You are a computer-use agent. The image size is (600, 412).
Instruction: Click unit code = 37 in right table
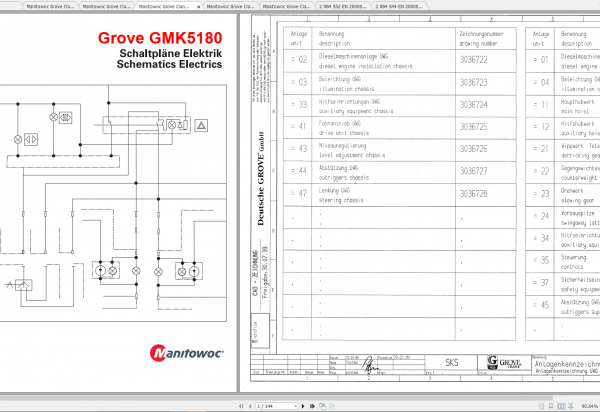(x=541, y=283)
